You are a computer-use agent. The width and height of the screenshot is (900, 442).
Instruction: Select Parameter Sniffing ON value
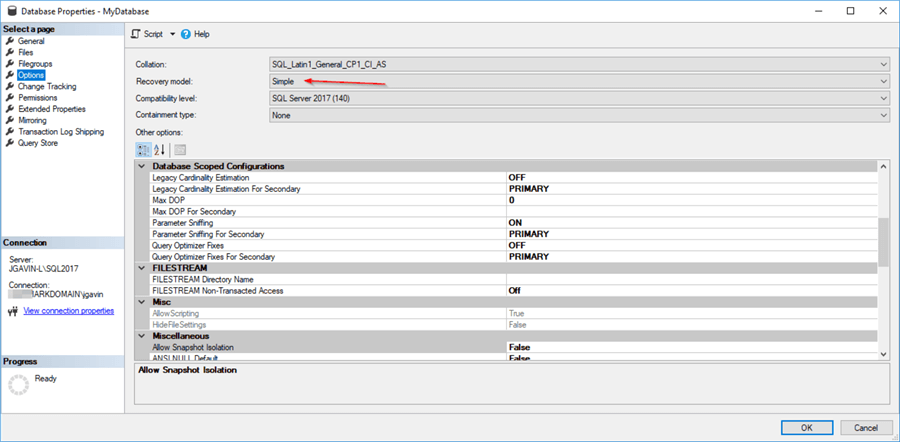pyautogui.click(x=692, y=223)
